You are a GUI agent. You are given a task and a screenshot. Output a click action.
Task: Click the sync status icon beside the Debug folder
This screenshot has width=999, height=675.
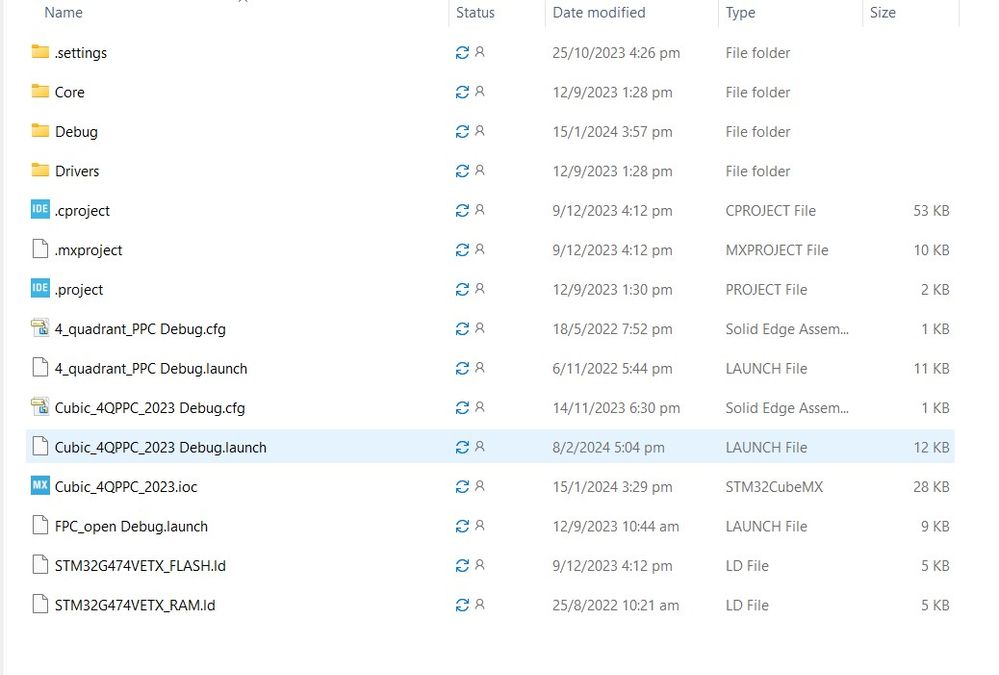(461, 131)
